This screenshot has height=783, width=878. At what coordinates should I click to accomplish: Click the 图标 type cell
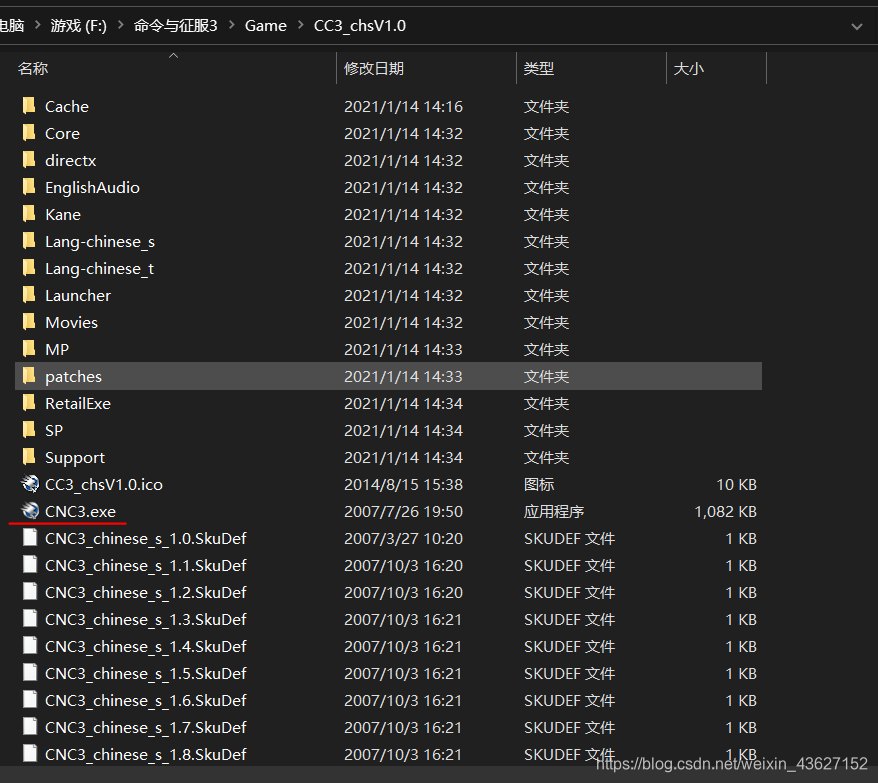(x=539, y=484)
